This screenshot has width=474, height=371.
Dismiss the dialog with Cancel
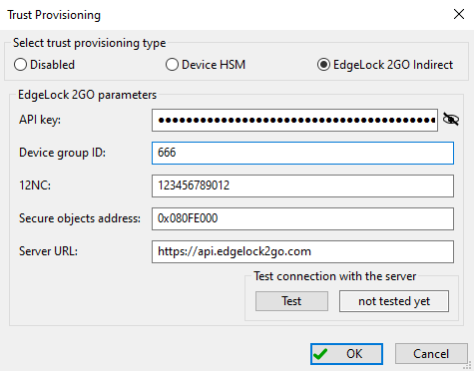431,354
